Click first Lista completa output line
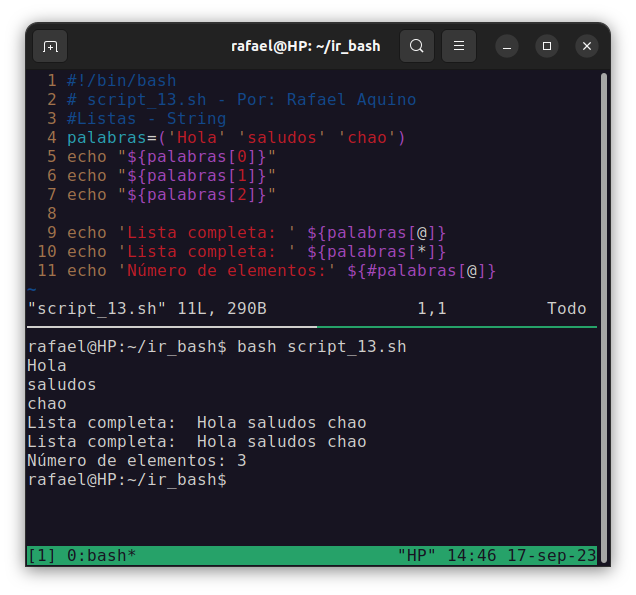 pos(197,423)
